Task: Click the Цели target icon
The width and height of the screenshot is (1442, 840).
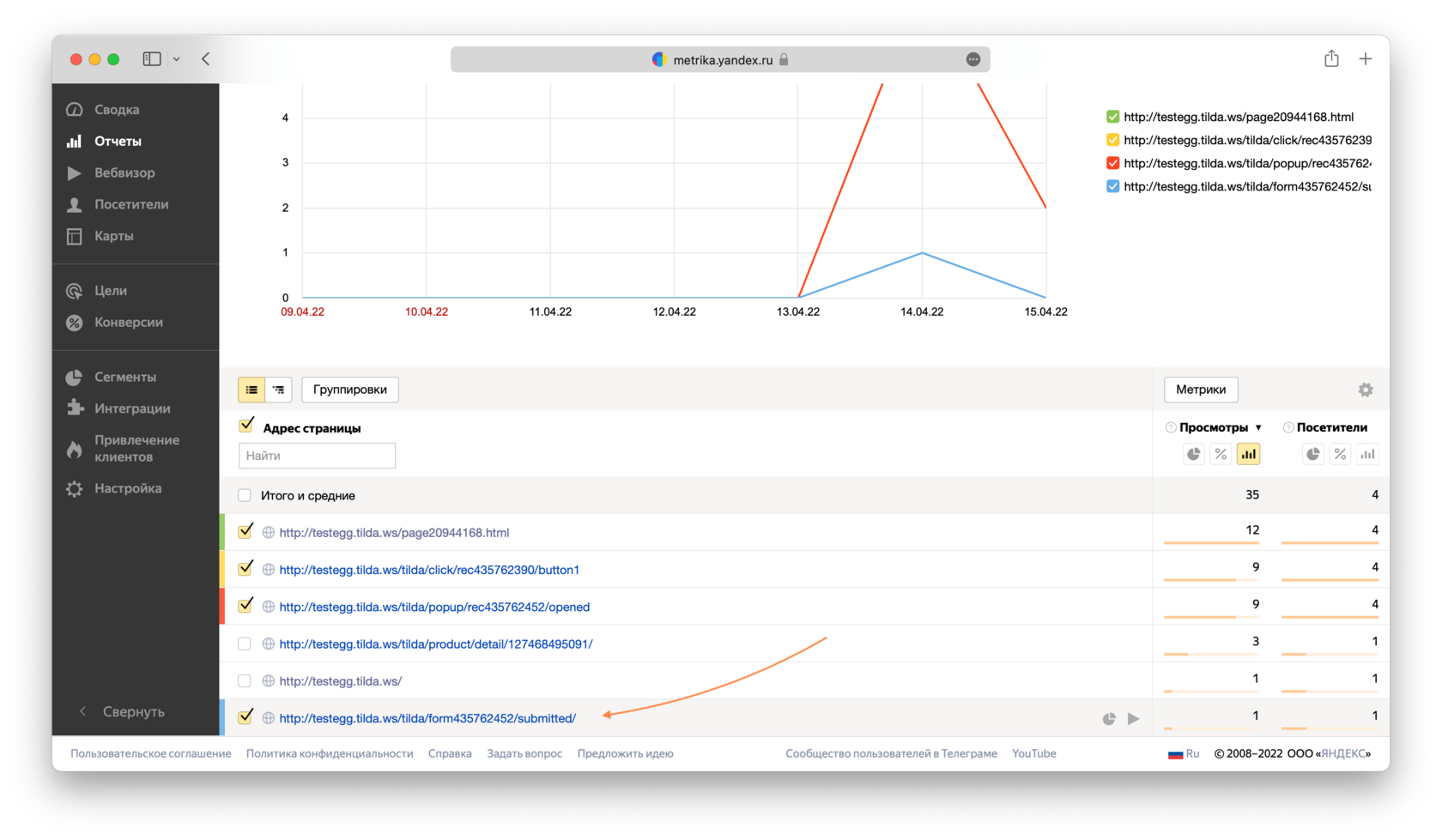Action: pos(75,292)
